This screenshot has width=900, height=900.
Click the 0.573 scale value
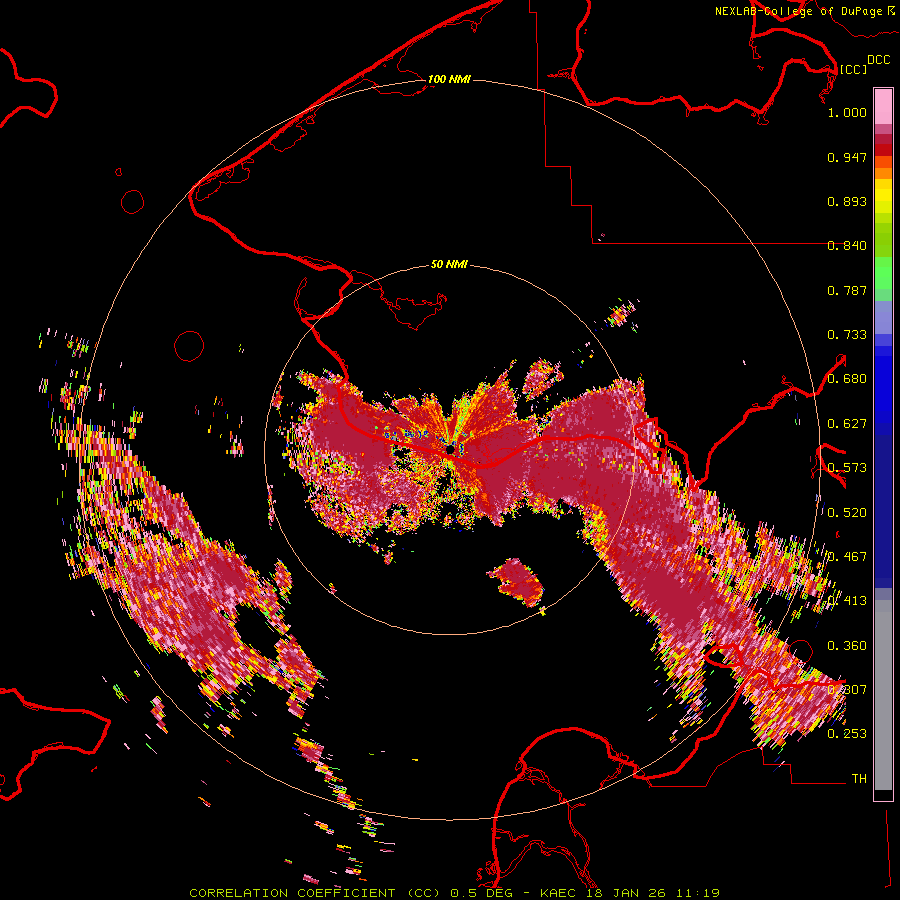tap(847, 468)
